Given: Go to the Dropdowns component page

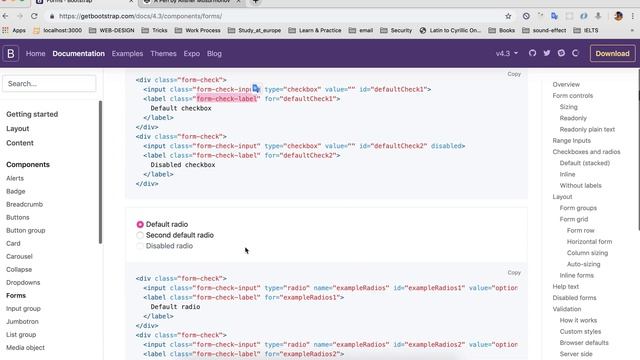Looking at the screenshot, I should tap(23, 282).
